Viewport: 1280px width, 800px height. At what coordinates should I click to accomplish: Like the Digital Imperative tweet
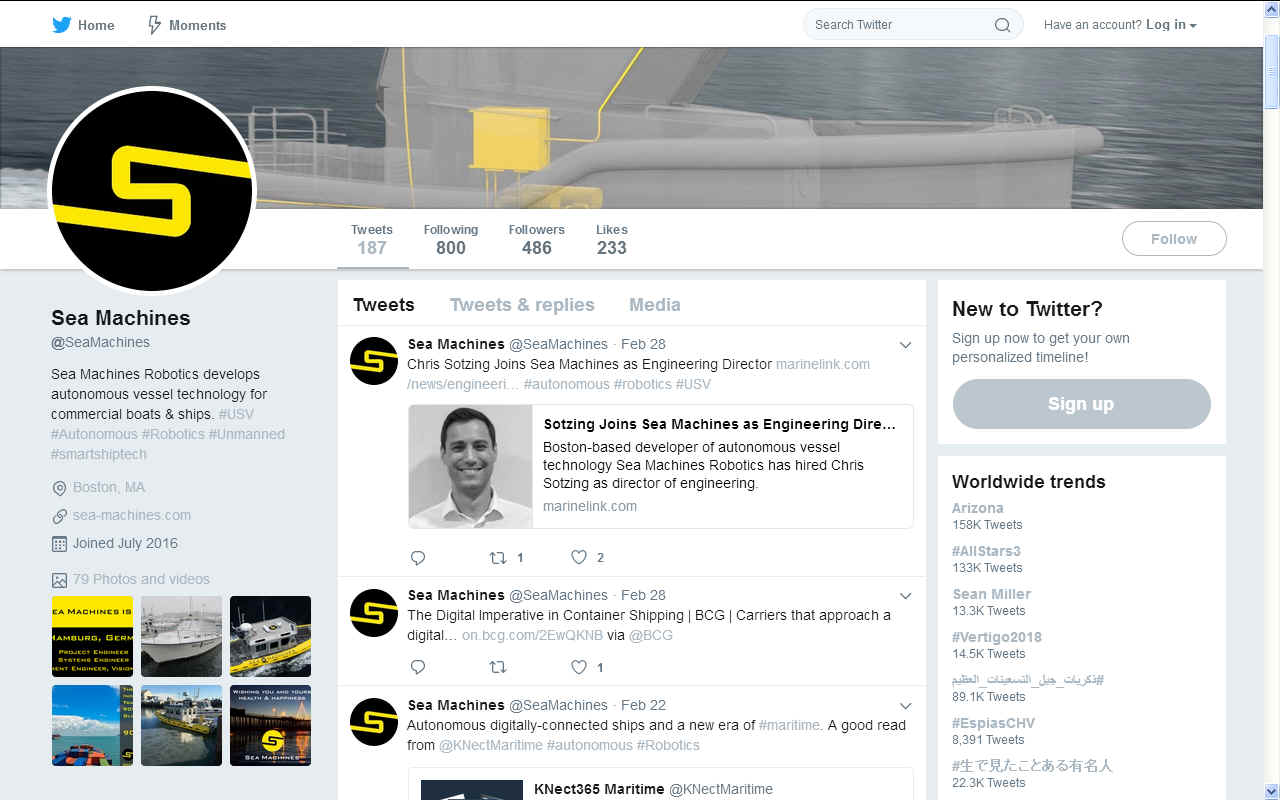pyautogui.click(x=579, y=667)
